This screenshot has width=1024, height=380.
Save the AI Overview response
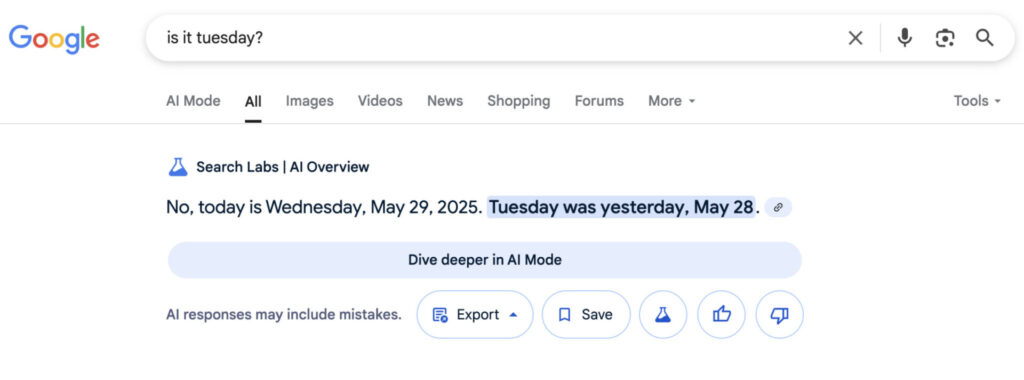tap(586, 315)
